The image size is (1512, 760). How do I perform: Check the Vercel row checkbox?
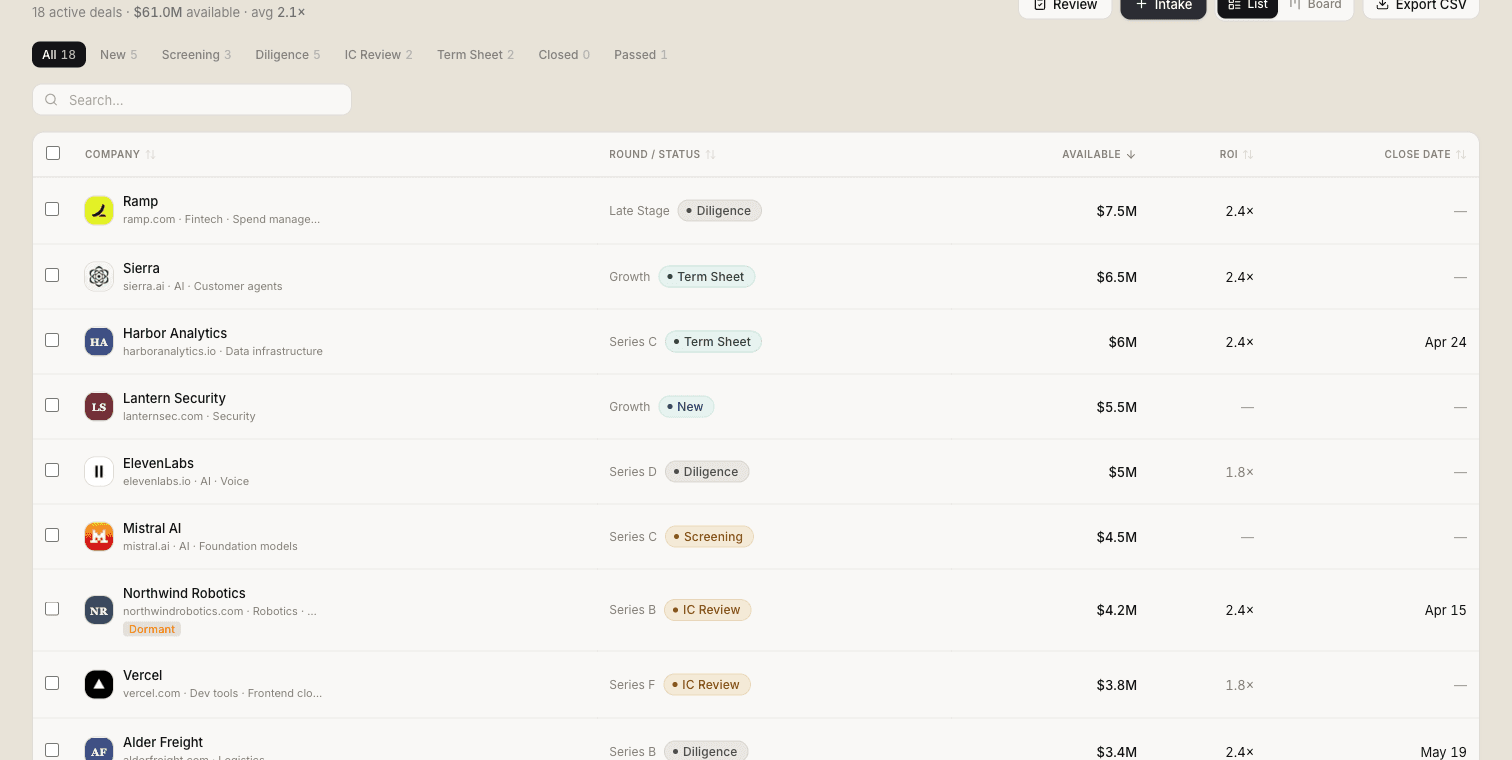tap(52, 683)
